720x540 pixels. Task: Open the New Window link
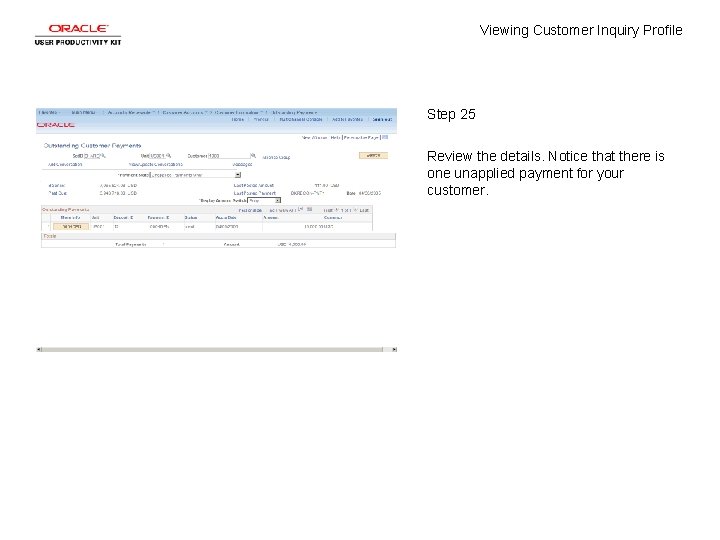pos(314,137)
